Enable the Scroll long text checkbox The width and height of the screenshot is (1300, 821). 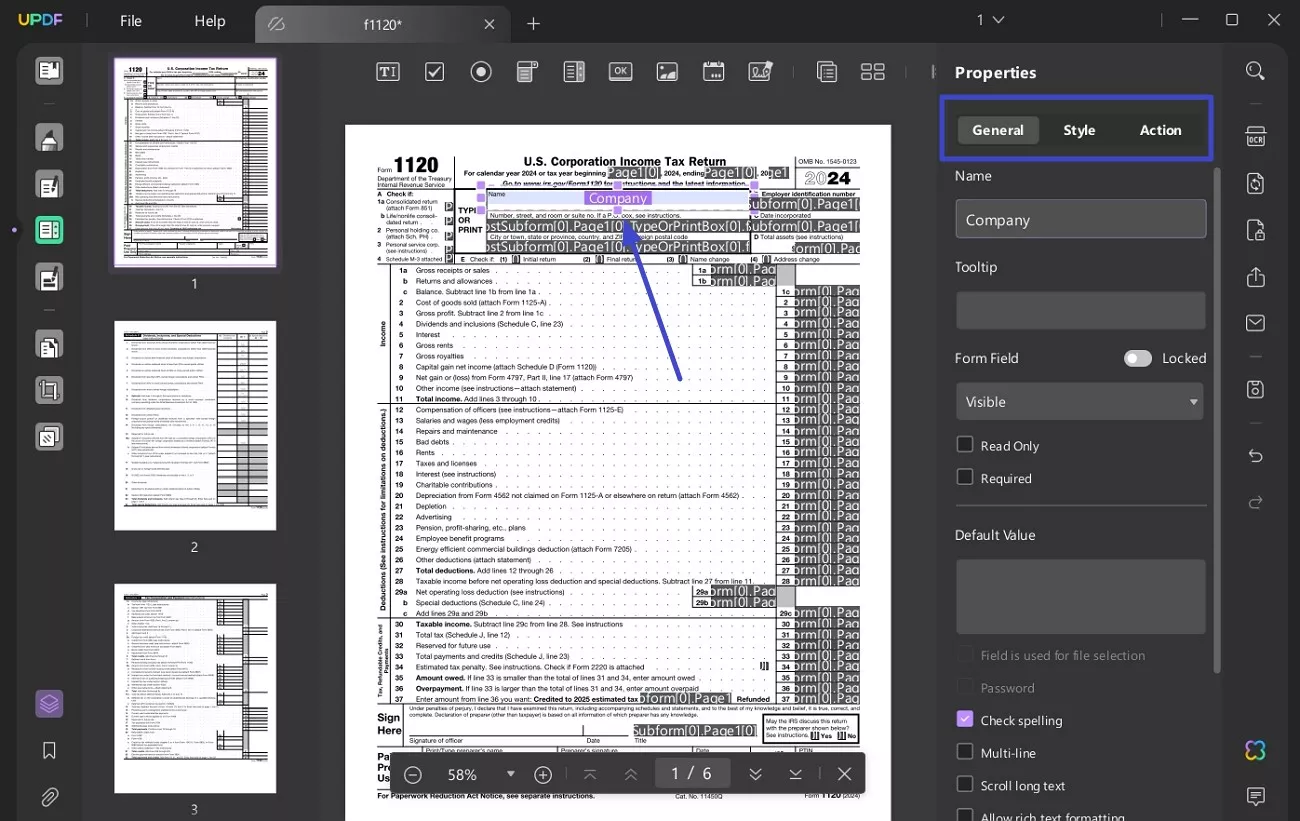[x=965, y=784]
